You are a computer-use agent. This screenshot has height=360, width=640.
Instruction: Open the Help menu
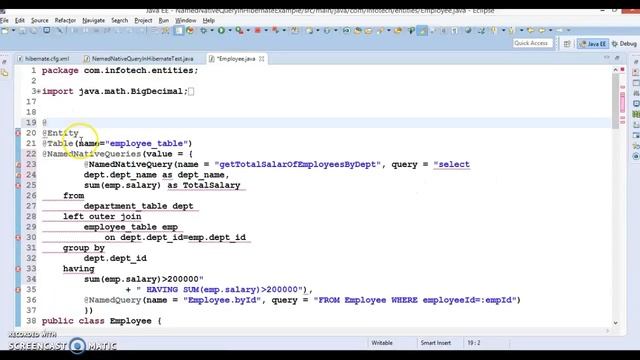[209, 20]
